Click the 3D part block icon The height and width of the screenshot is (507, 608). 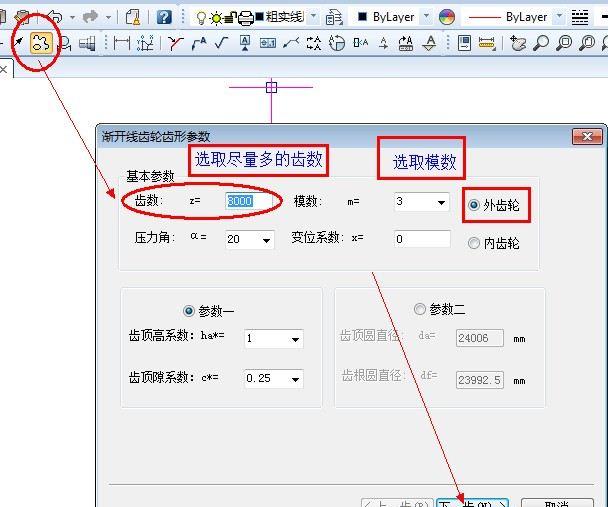pyautogui.click(x=87, y=43)
